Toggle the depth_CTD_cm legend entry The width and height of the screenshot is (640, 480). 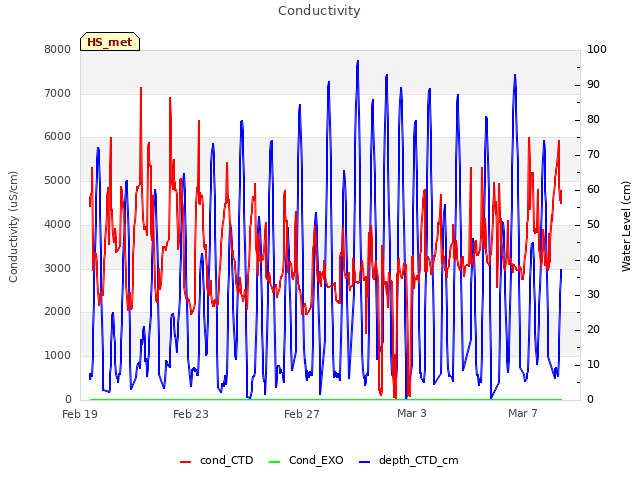409,460
